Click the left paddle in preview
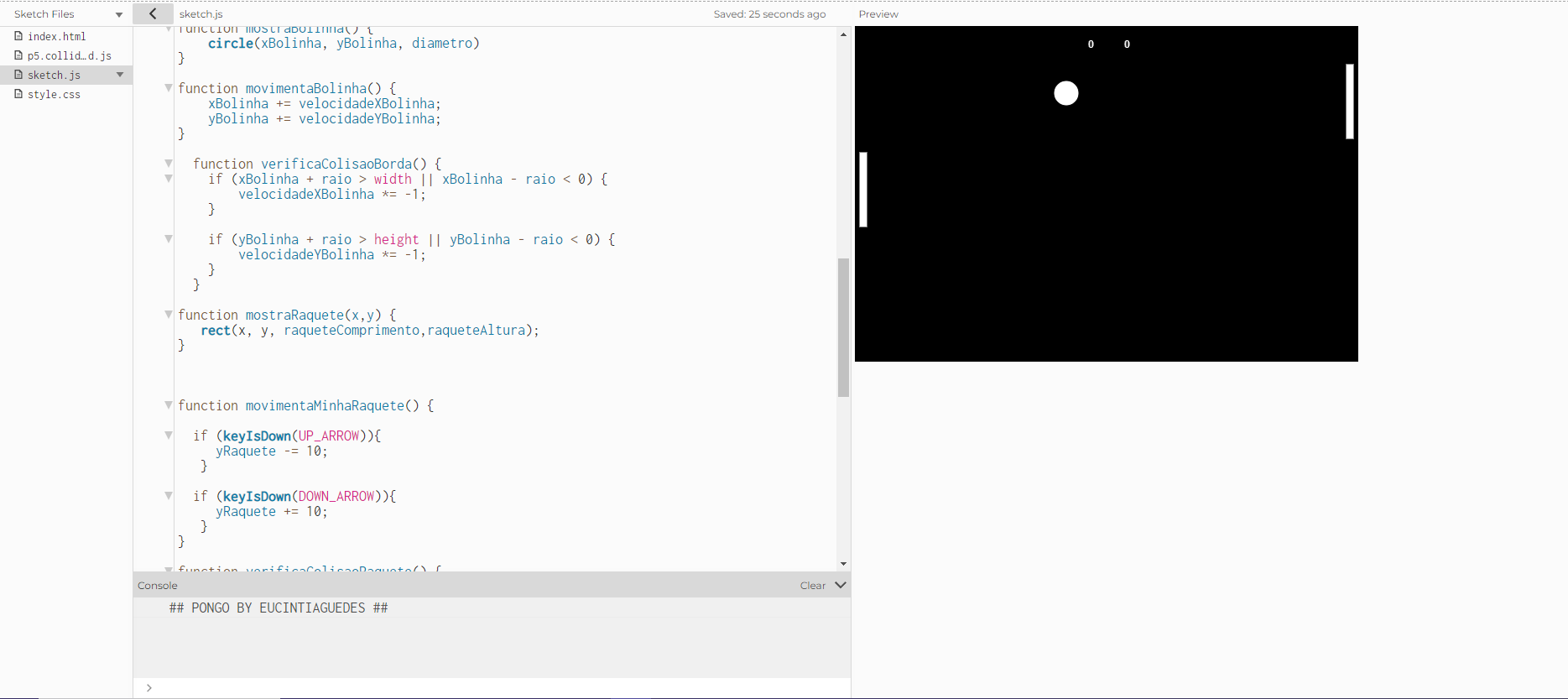1568x699 pixels. (863, 190)
